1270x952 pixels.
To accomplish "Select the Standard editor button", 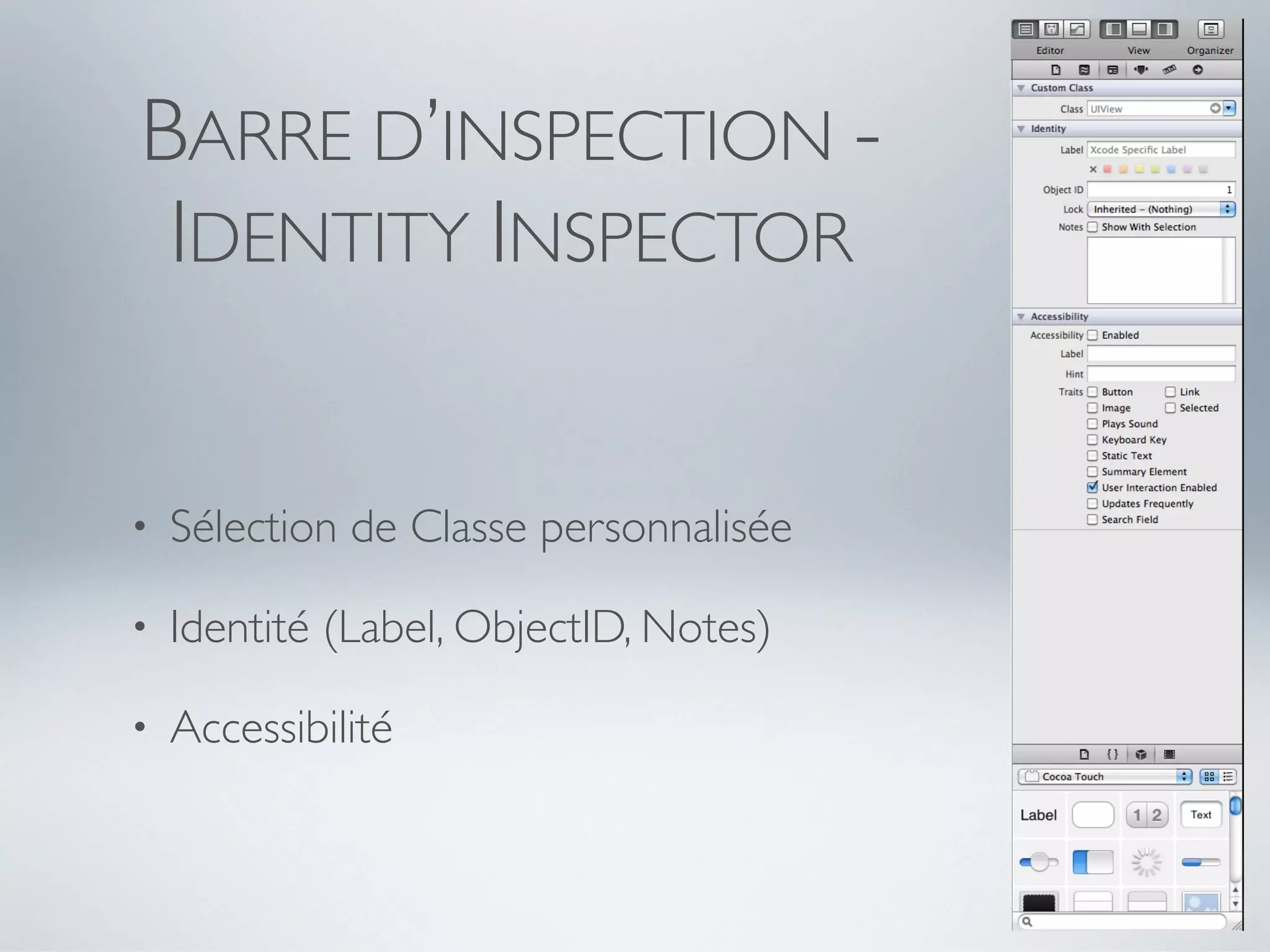I will (1026, 29).
